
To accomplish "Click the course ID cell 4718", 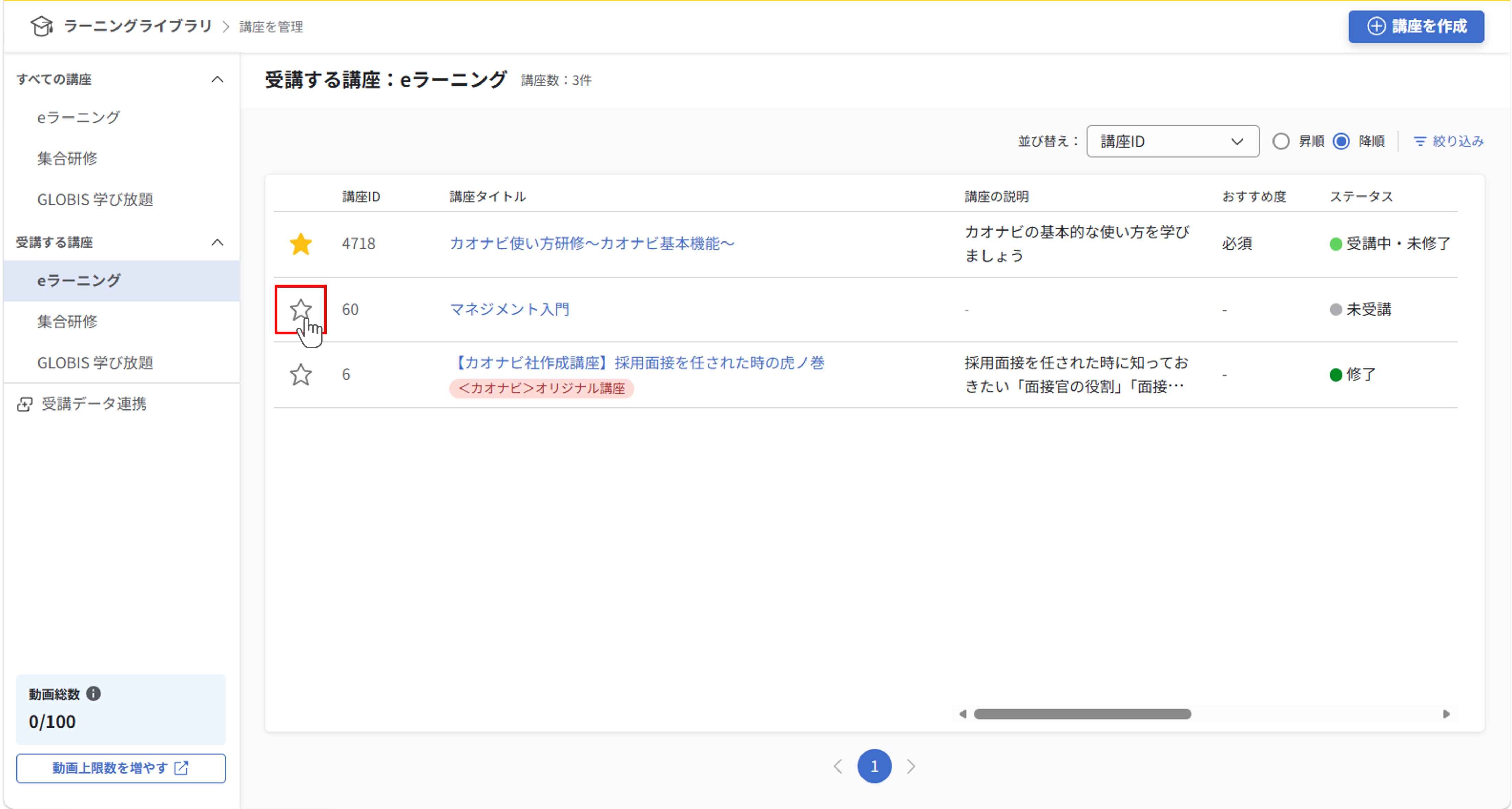I will point(359,244).
